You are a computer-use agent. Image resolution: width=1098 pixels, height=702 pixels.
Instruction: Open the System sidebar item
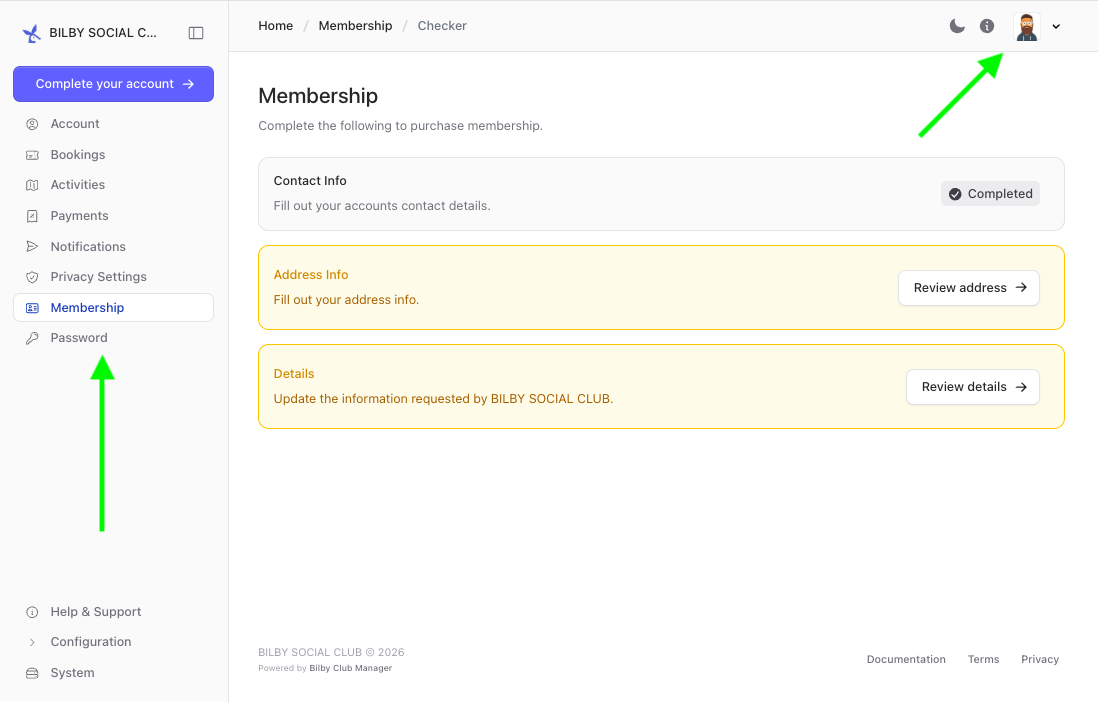113,673
